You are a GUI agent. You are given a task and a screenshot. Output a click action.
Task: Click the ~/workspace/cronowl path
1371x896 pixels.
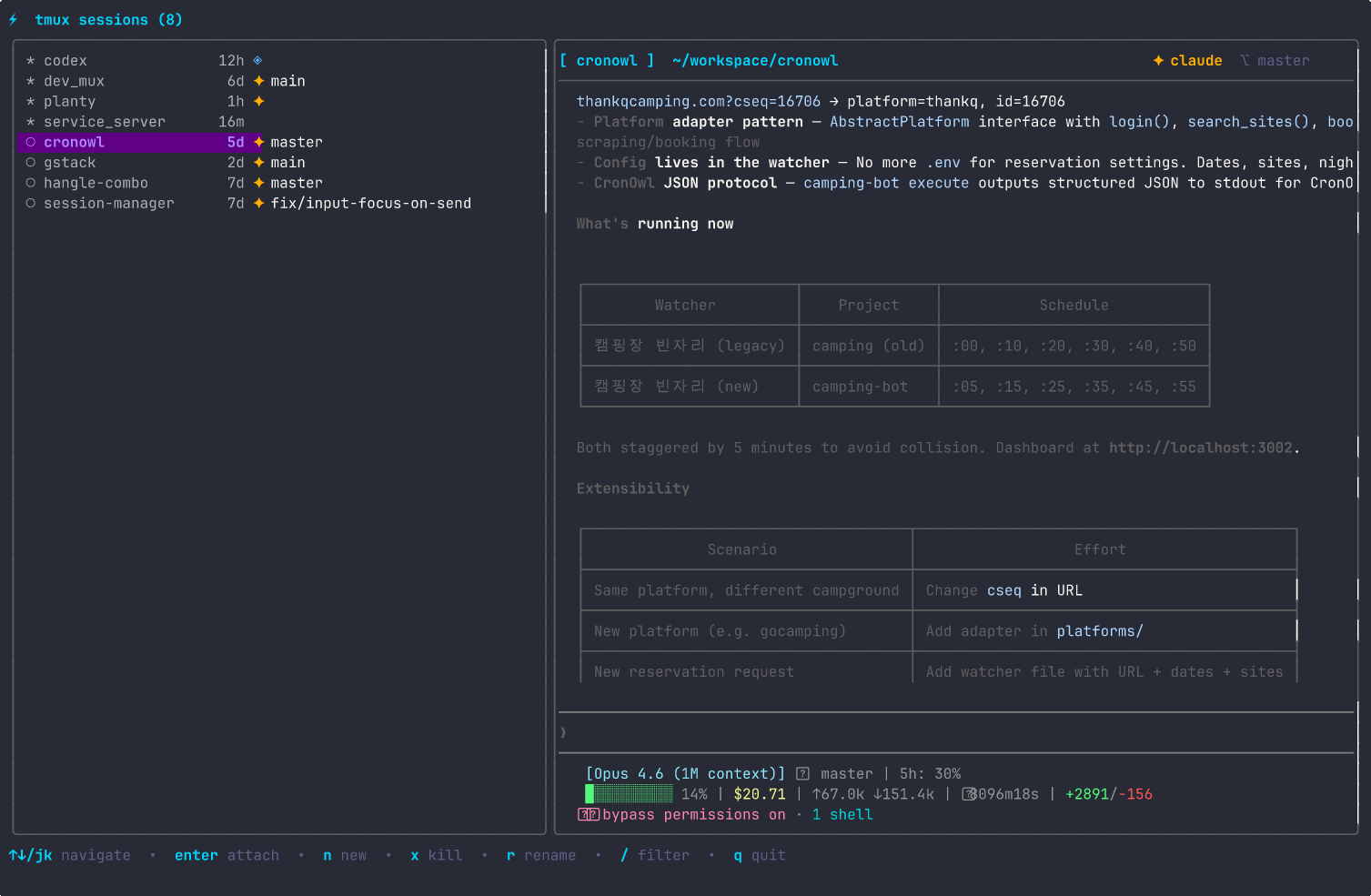pyautogui.click(x=755, y=61)
